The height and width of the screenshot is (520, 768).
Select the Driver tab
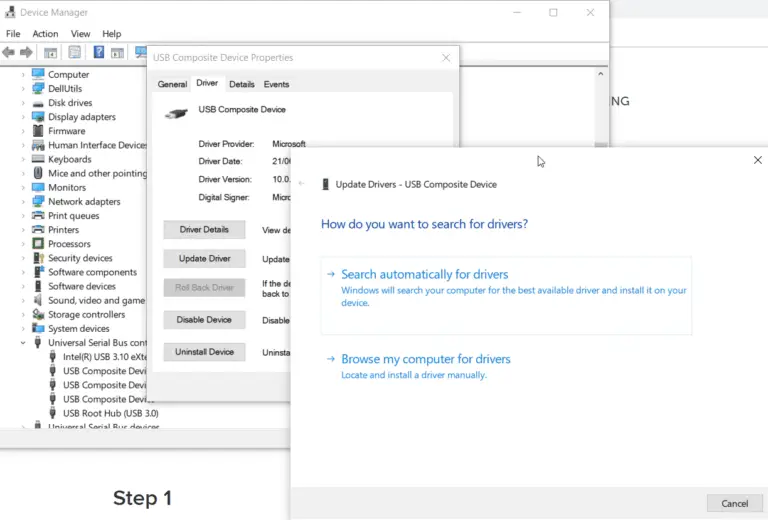coord(207,83)
